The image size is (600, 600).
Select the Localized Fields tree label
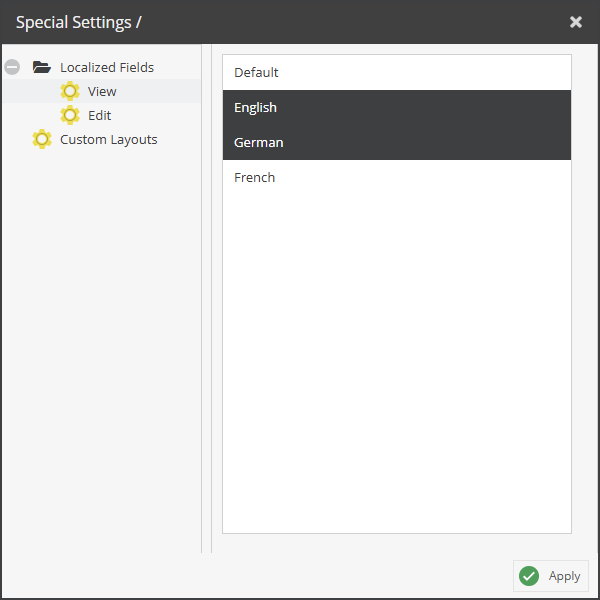tap(107, 67)
